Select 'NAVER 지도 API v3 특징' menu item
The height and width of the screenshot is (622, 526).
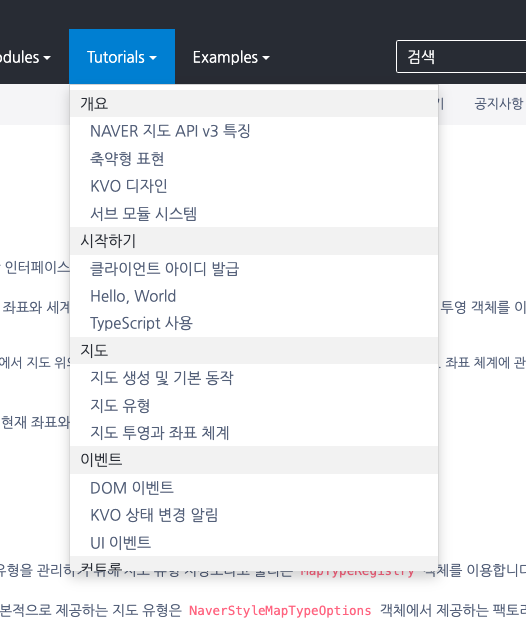click(254, 131)
